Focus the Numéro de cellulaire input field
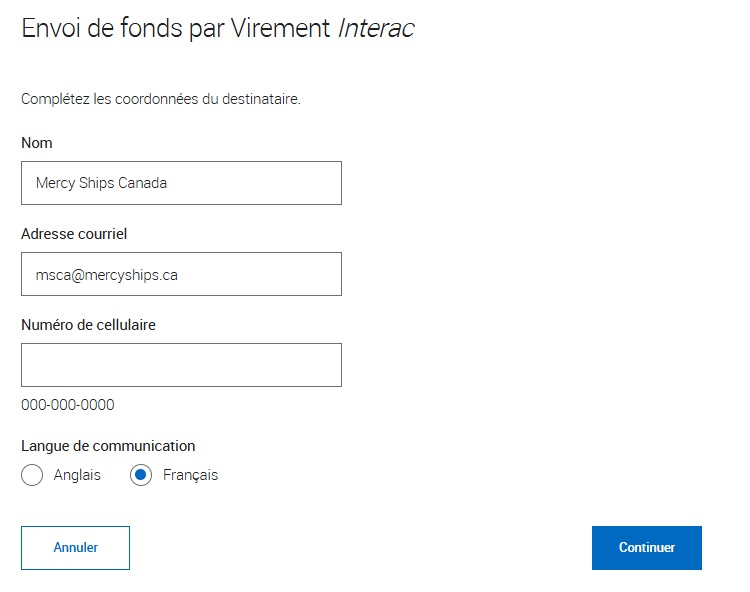This screenshot has width=750, height=592. [181, 365]
